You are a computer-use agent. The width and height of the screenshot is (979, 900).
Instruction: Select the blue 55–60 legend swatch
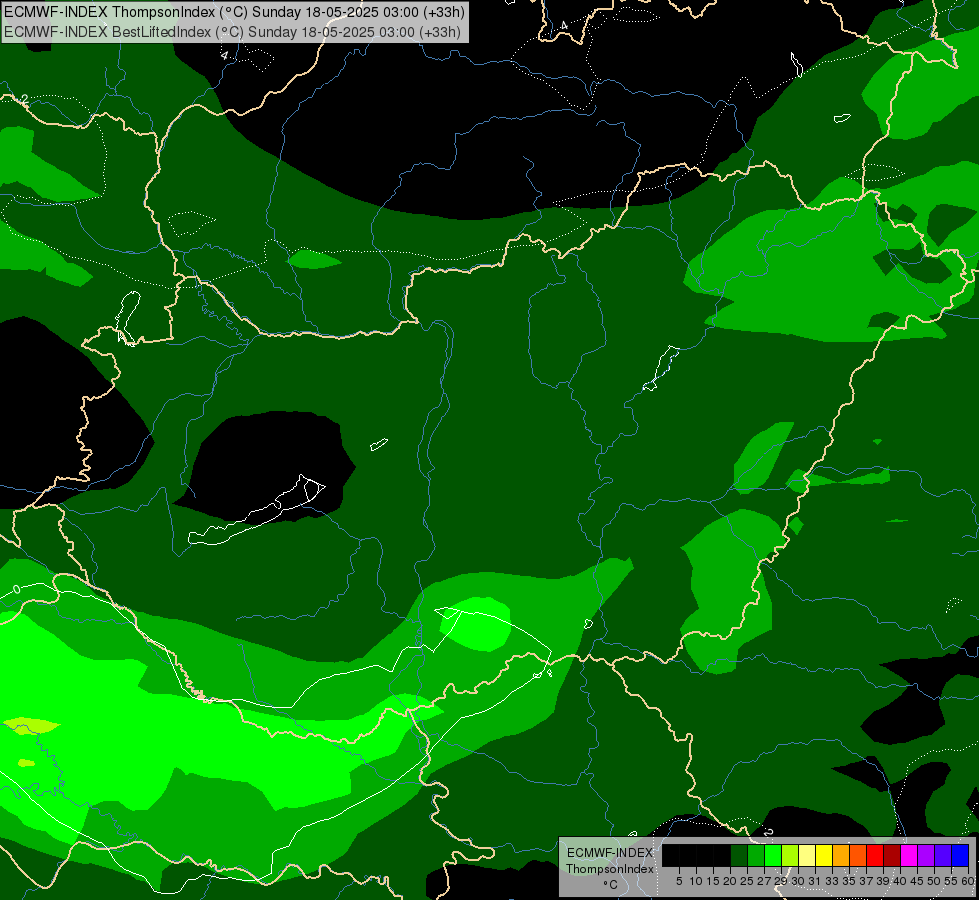pyautogui.click(x=960, y=855)
